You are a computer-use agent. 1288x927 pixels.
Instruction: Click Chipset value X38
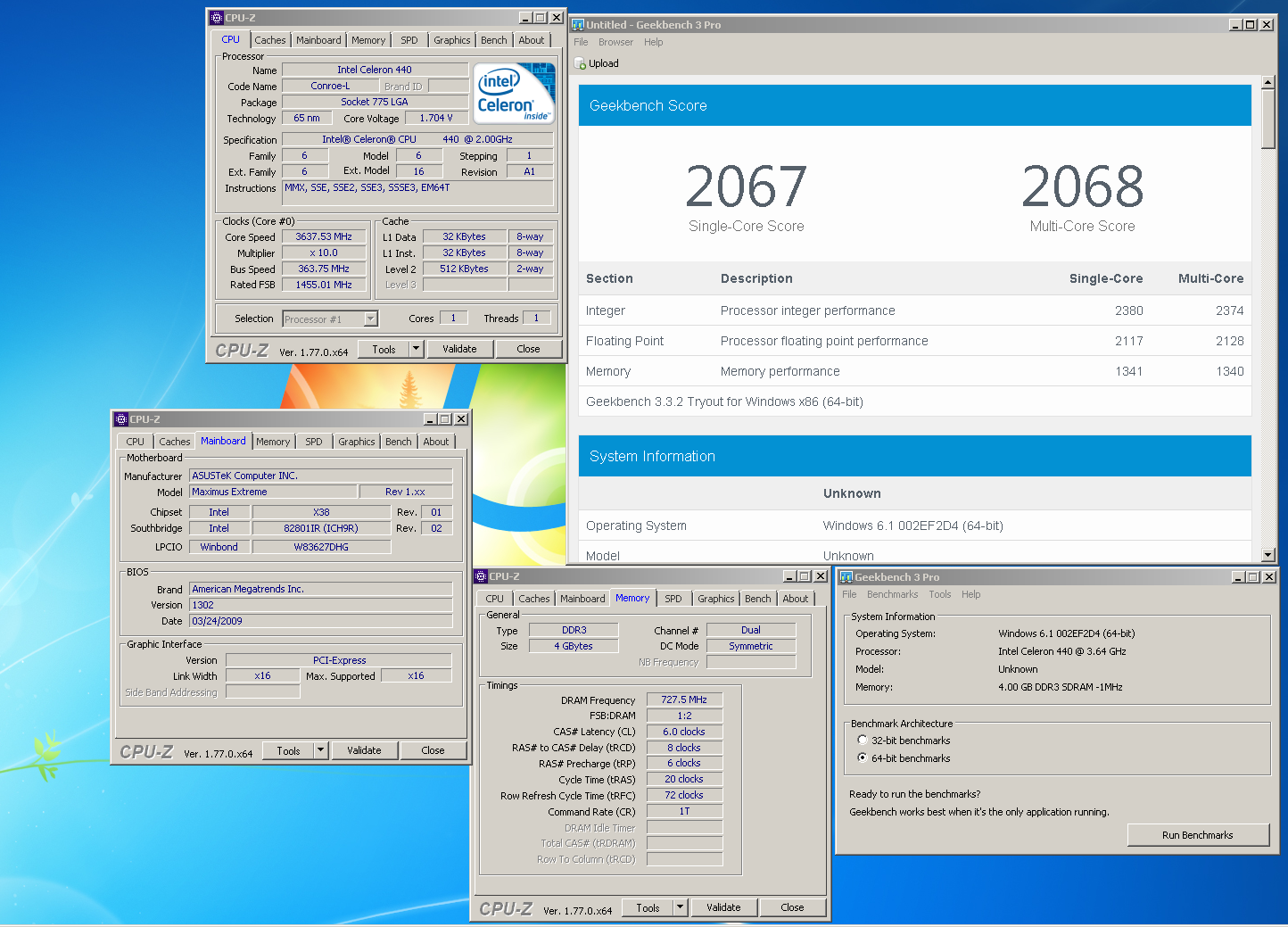coord(321,512)
